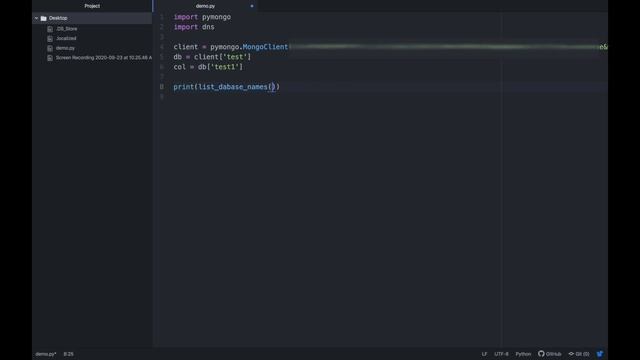Open the GitHub panel from status bar
This screenshot has height=360, width=640.
point(550,354)
